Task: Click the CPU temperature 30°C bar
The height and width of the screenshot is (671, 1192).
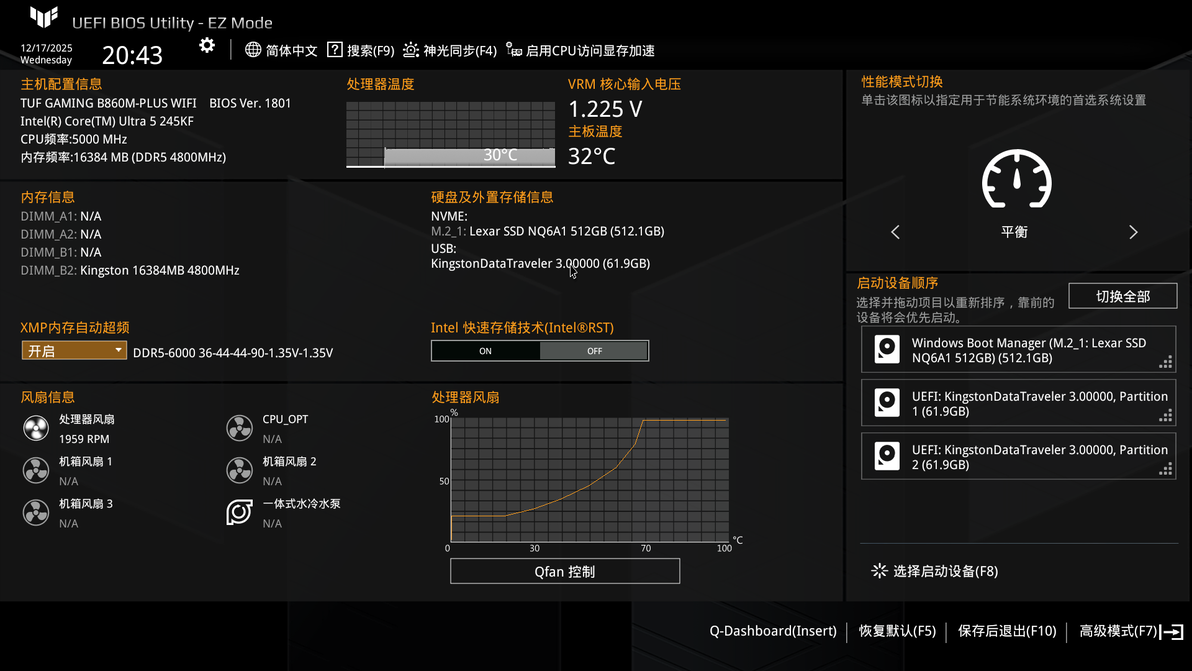Action: pyautogui.click(x=470, y=156)
